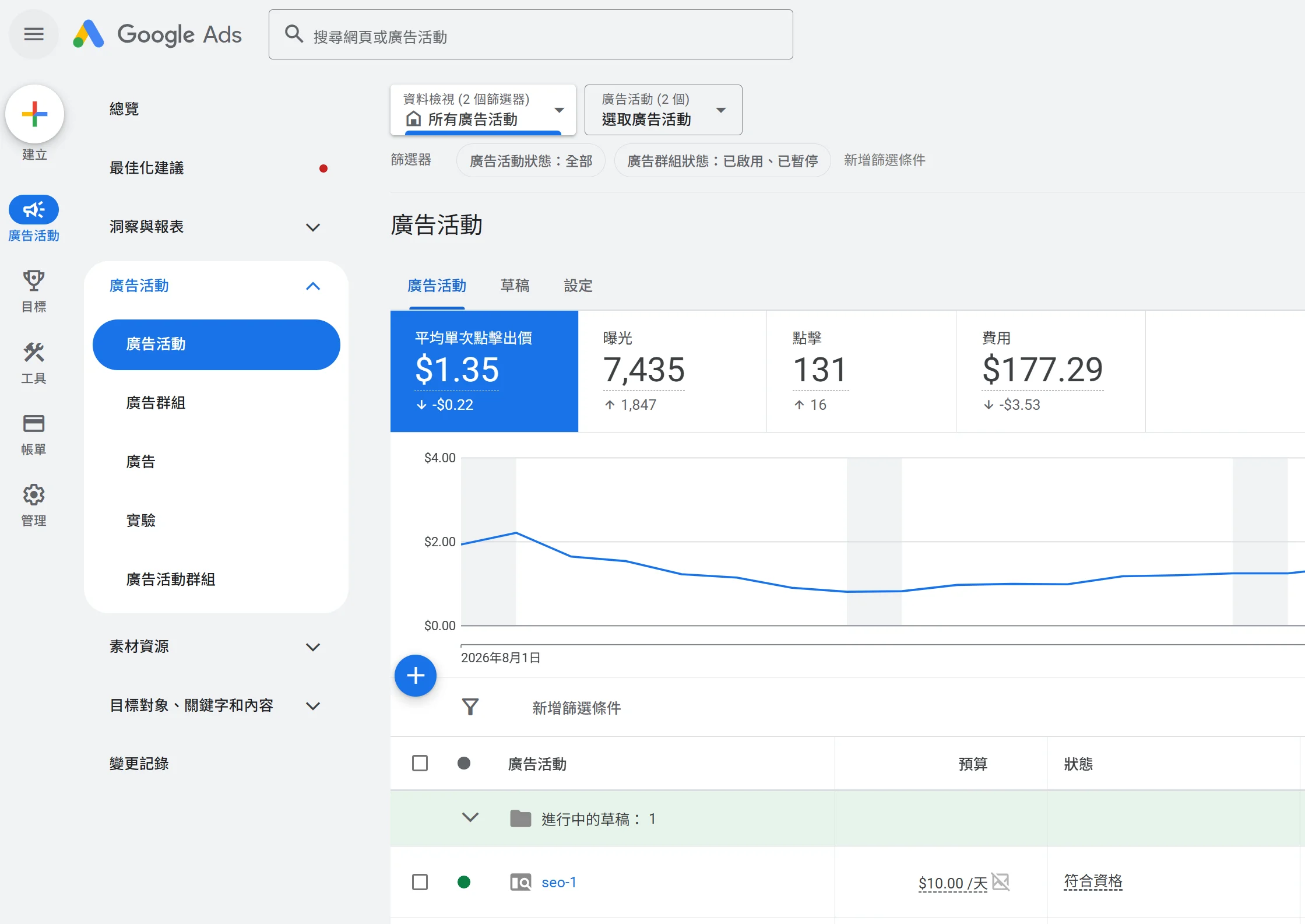Viewport: 1305px width, 924px height.
Task: Collapse the 進行中的草稿 row chevron
Action: (x=470, y=818)
